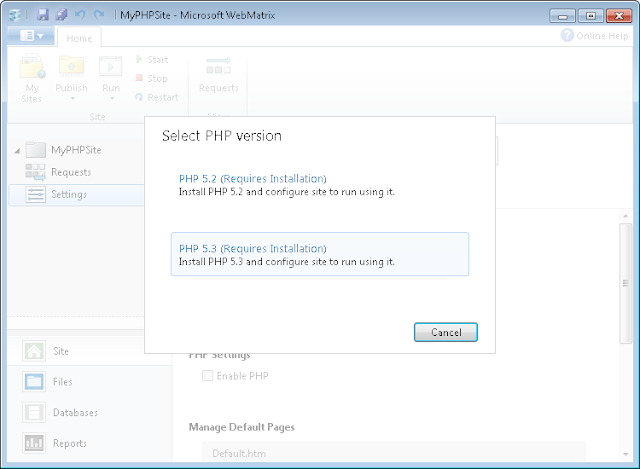
Task: Open the Requests view in ribbon
Action: (218, 75)
